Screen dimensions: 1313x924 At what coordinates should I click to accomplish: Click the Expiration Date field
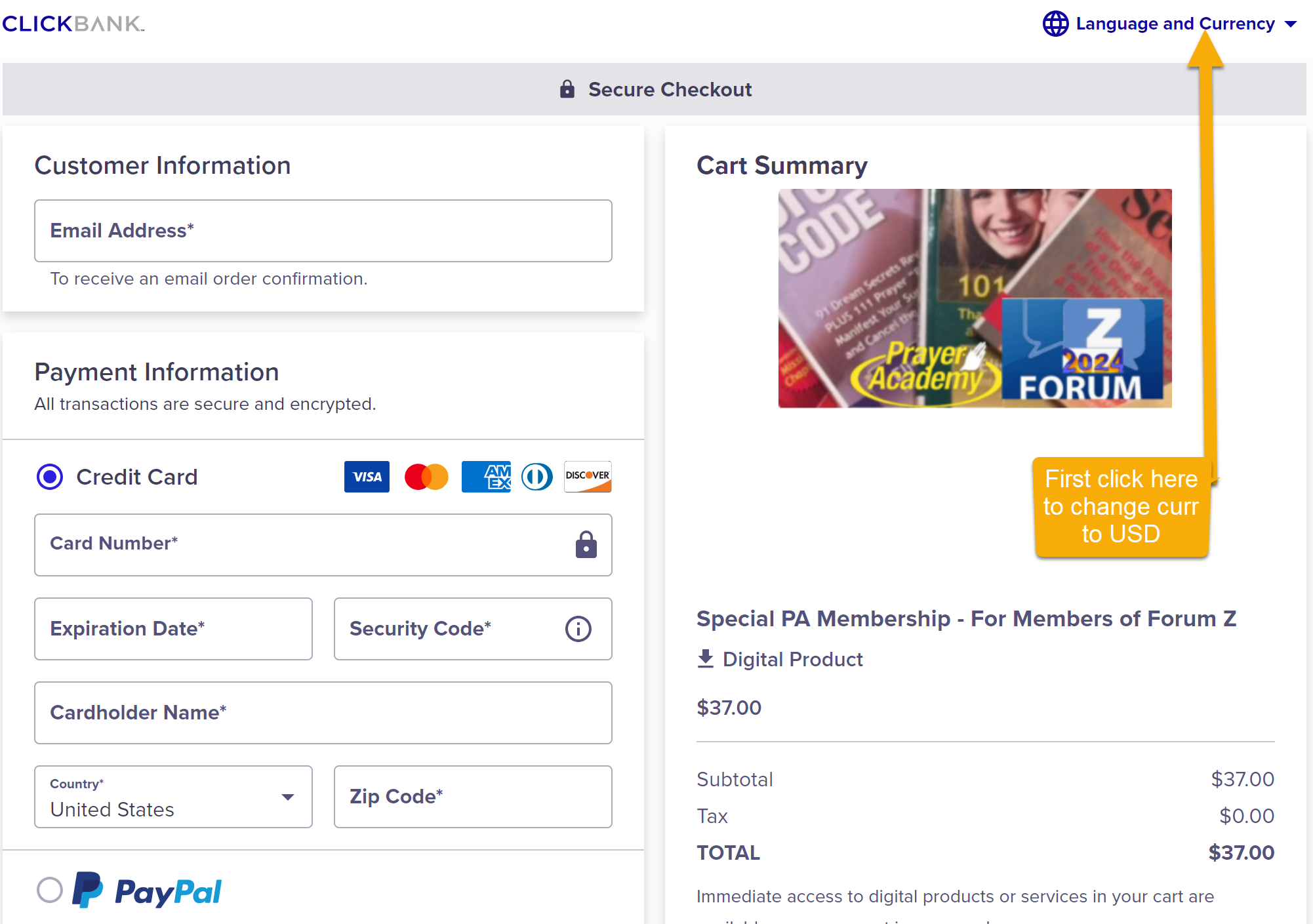tap(173, 629)
